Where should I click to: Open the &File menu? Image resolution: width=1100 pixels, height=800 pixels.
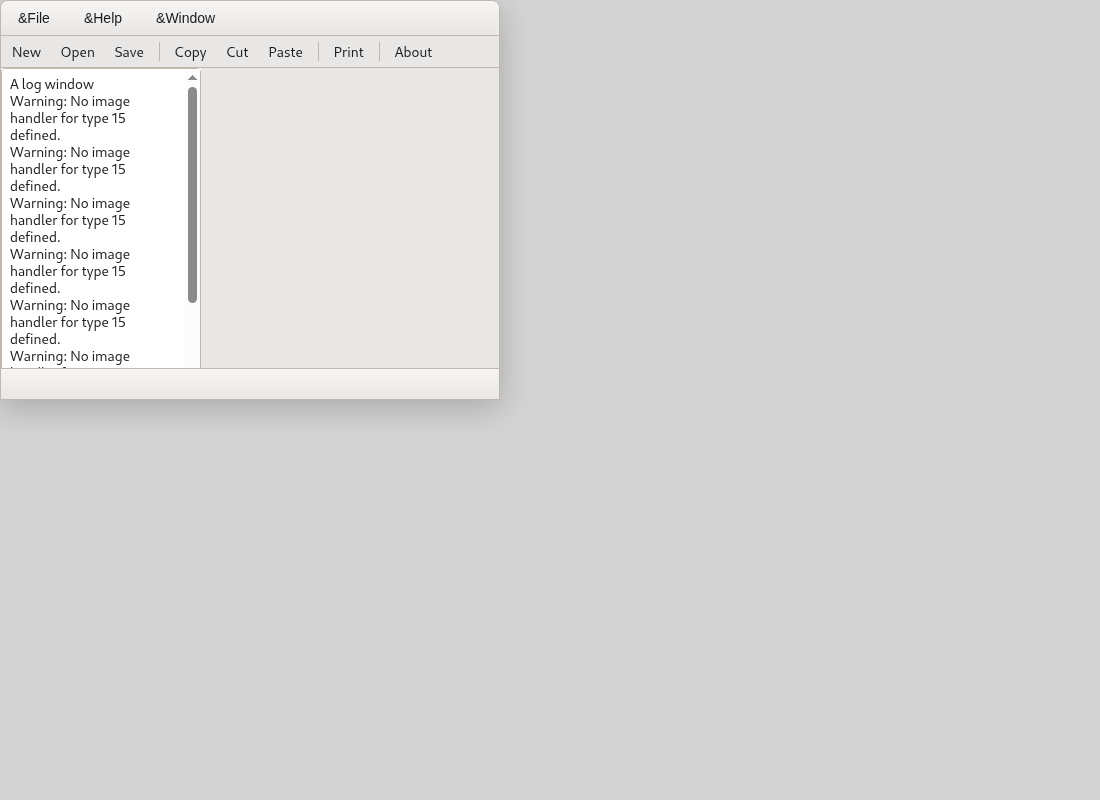(34, 18)
